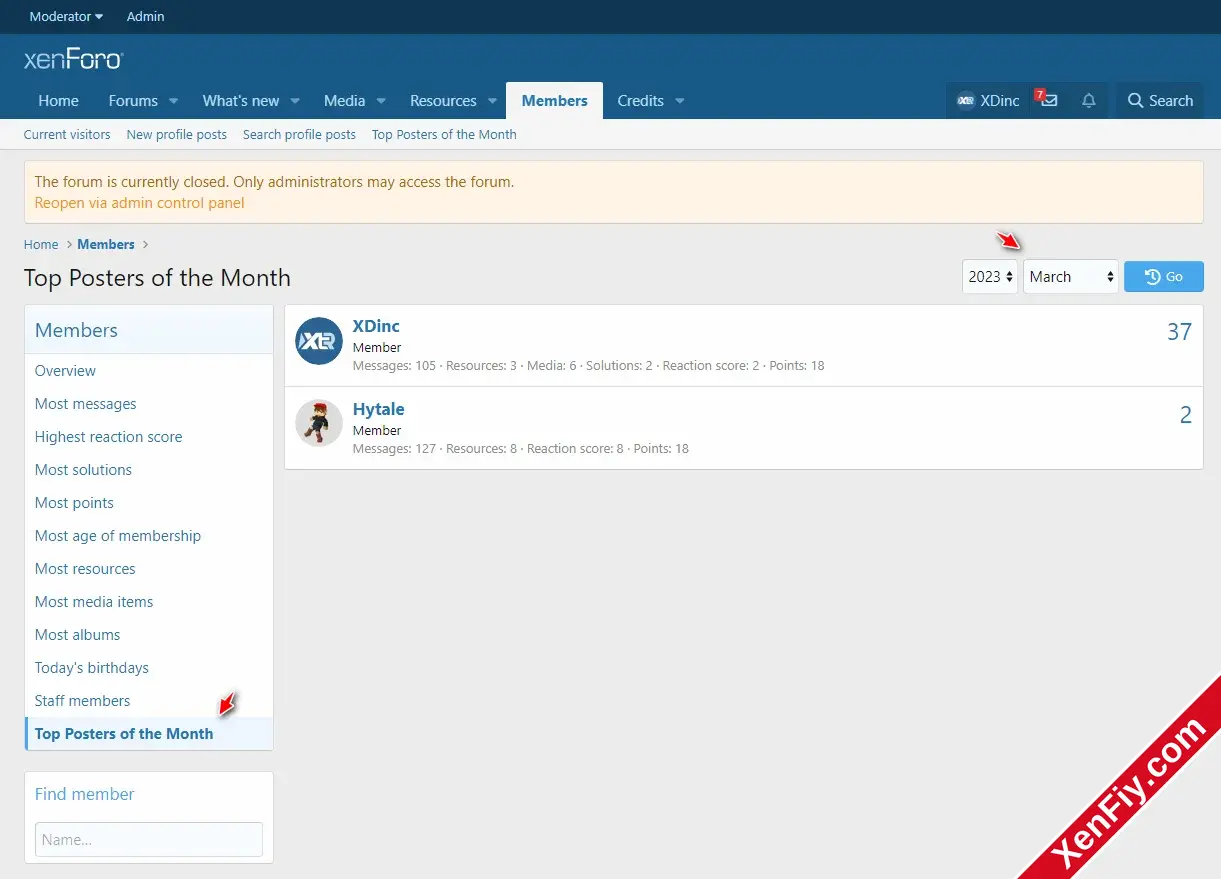Viewport: 1221px width, 879px height.
Task: Select Most albums in the sidebar
Action: [149, 634]
